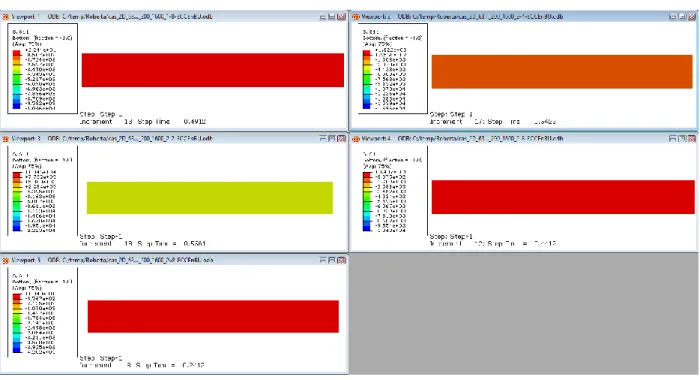
Task: Click the Viewport 2 title bar icon
Action: pos(356,17)
